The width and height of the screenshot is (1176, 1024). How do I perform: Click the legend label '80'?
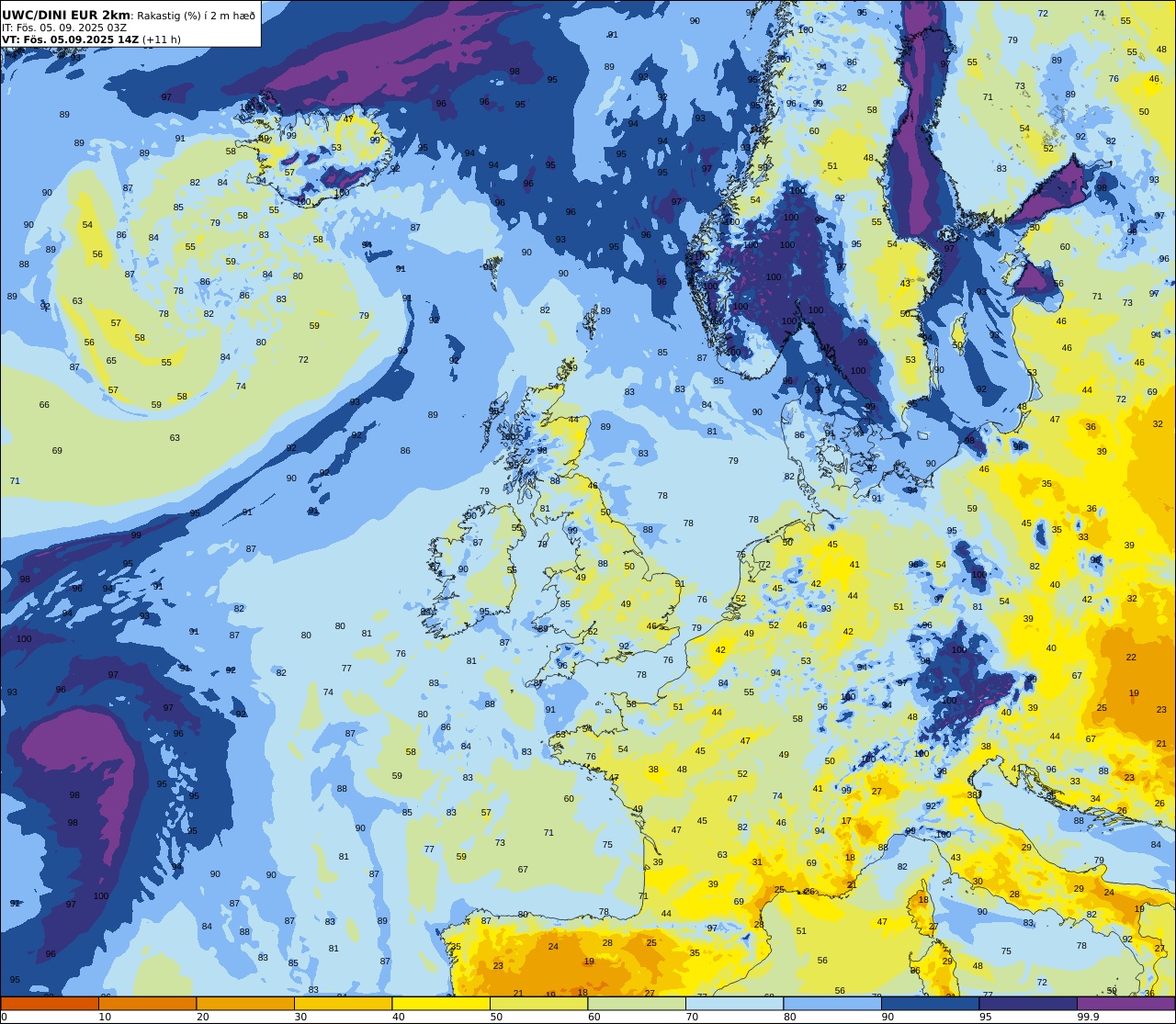pos(789,1017)
